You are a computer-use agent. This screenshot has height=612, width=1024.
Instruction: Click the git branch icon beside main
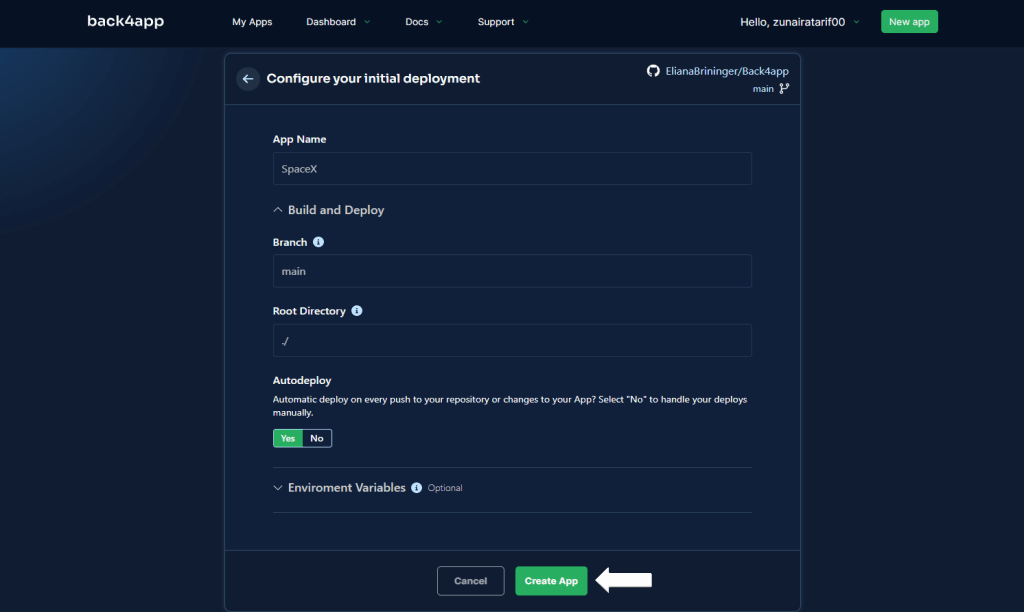click(784, 88)
